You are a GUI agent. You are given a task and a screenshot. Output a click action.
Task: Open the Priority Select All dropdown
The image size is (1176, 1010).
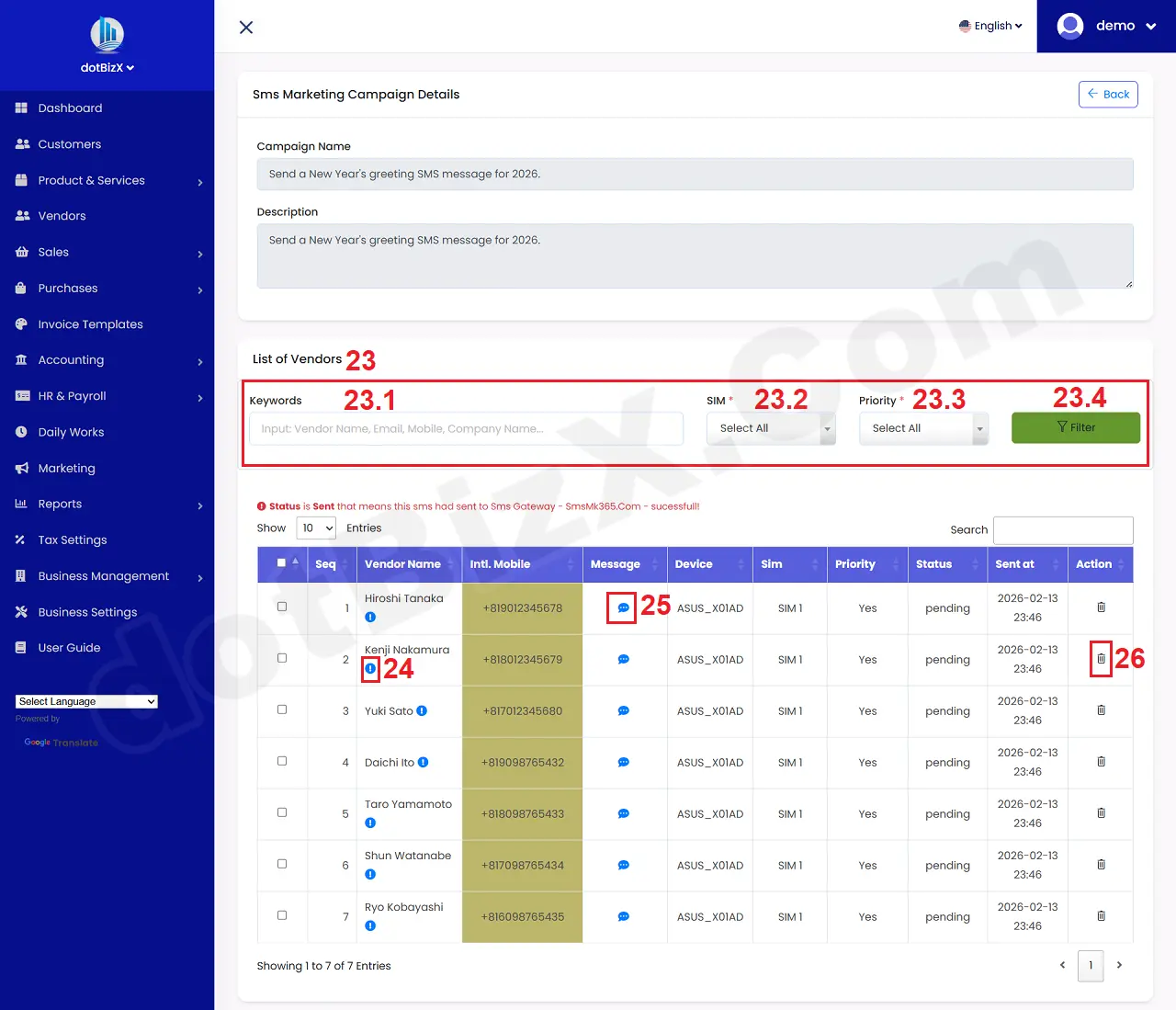(x=923, y=427)
